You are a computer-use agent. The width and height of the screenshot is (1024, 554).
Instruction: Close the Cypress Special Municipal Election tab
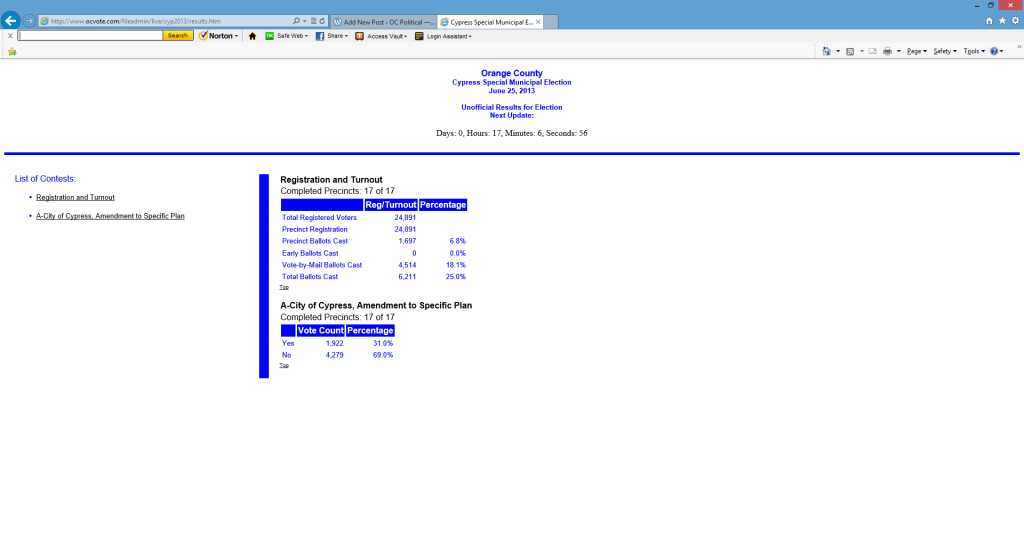(538, 22)
